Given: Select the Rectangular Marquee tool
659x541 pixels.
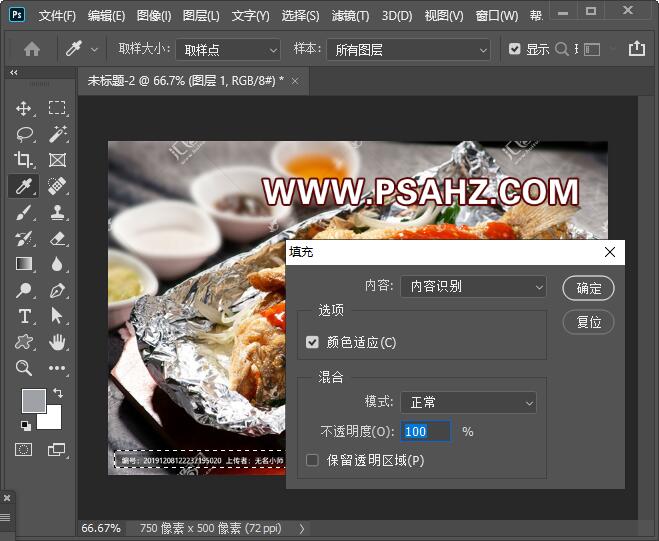Looking at the screenshot, I should pyautogui.click(x=57, y=108).
